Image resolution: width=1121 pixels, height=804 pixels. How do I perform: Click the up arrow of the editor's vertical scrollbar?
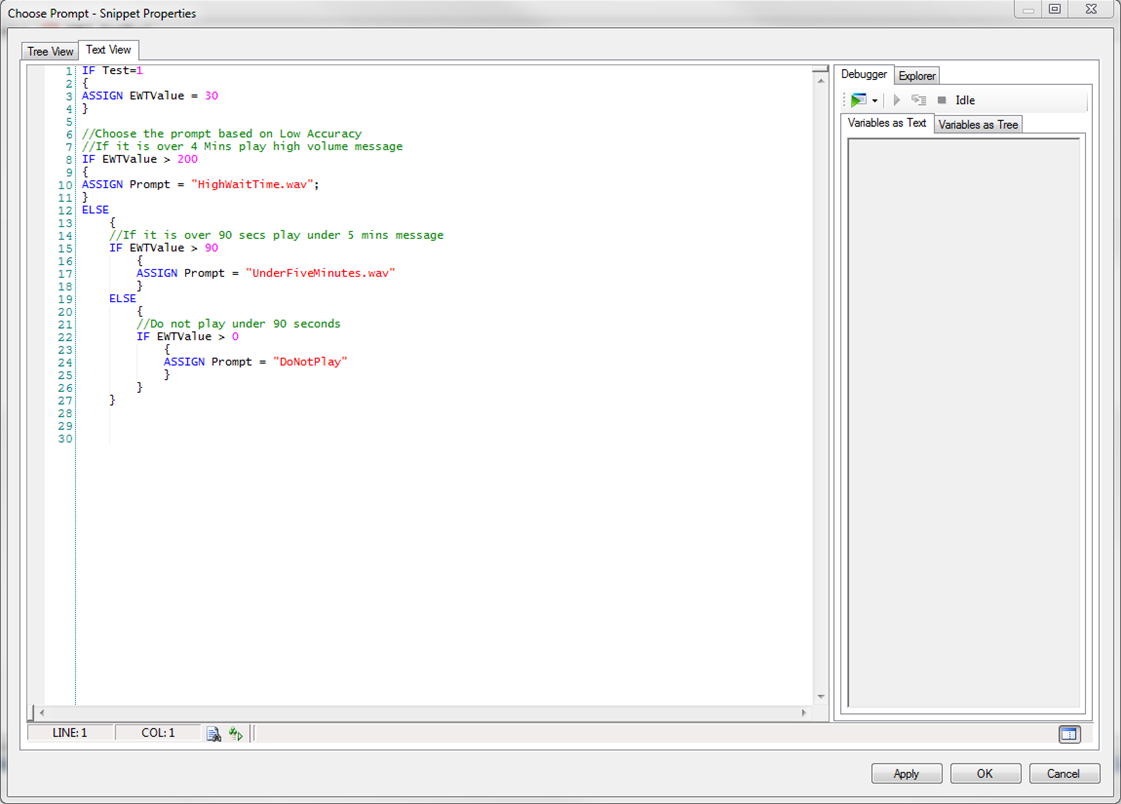pyautogui.click(x=821, y=80)
